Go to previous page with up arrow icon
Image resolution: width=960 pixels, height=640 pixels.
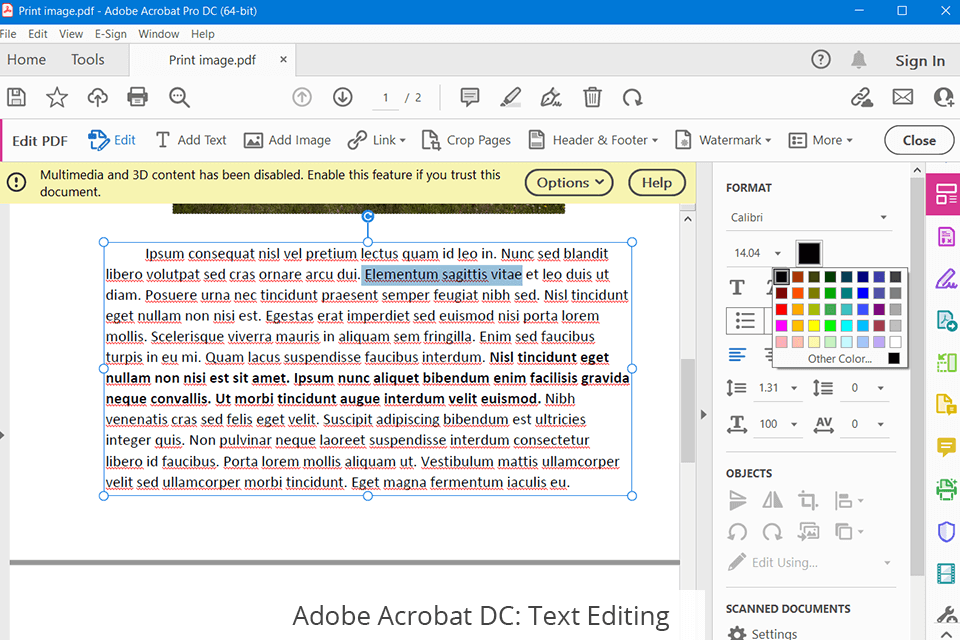(302, 97)
